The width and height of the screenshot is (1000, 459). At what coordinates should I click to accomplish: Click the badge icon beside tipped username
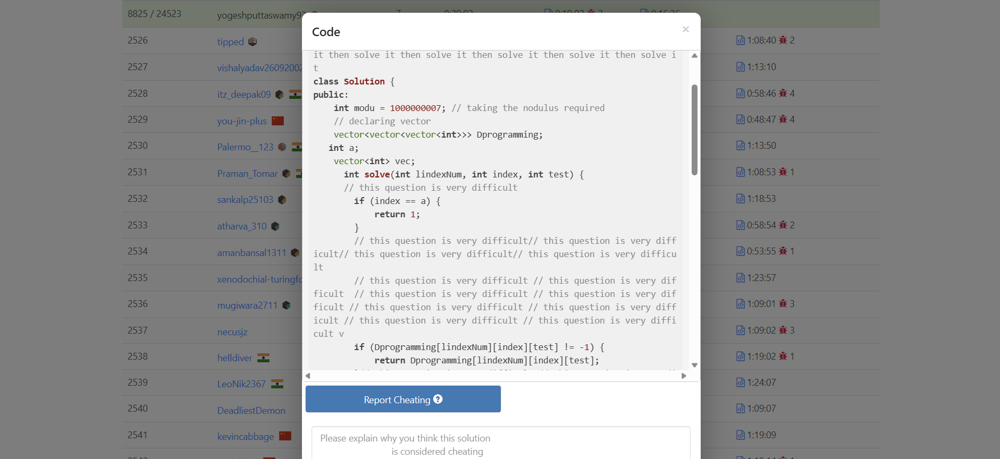pos(252,42)
